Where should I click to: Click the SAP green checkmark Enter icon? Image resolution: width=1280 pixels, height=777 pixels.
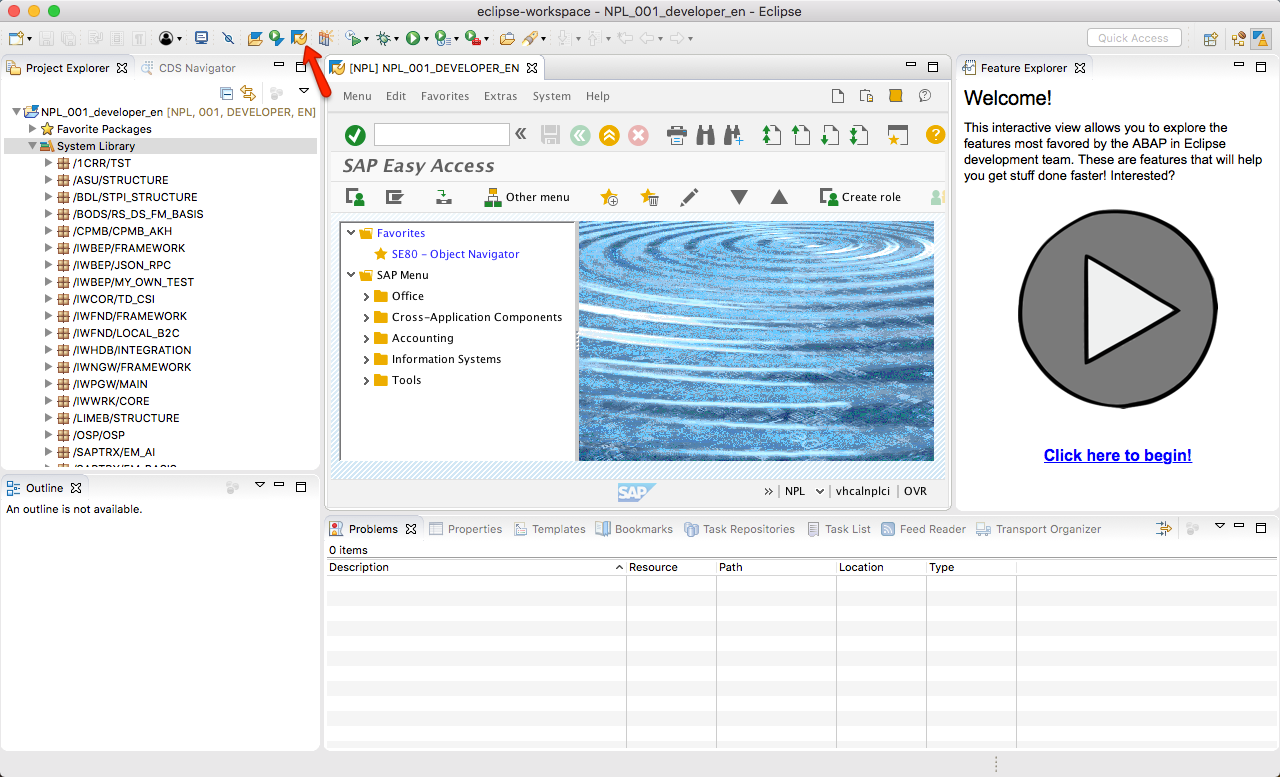[x=355, y=135]
